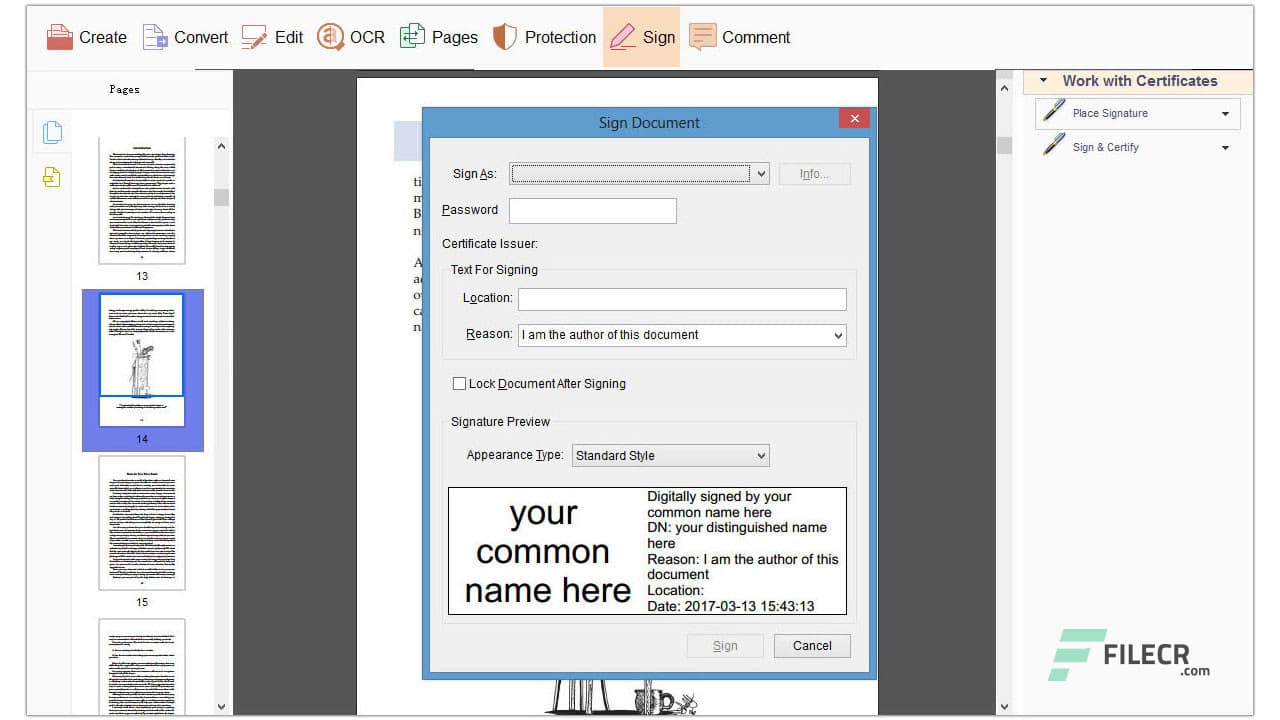This screenshot has width=1280, height=720.
Task: Open the Reason dropdown in Text For Signing
Action: [838, 335]
